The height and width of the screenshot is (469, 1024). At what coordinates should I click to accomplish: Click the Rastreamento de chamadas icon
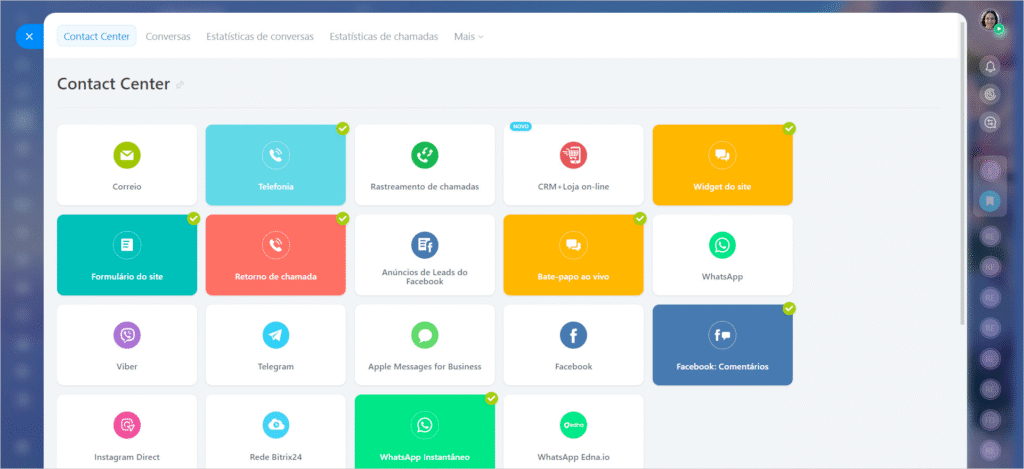[x=425, y=155]
